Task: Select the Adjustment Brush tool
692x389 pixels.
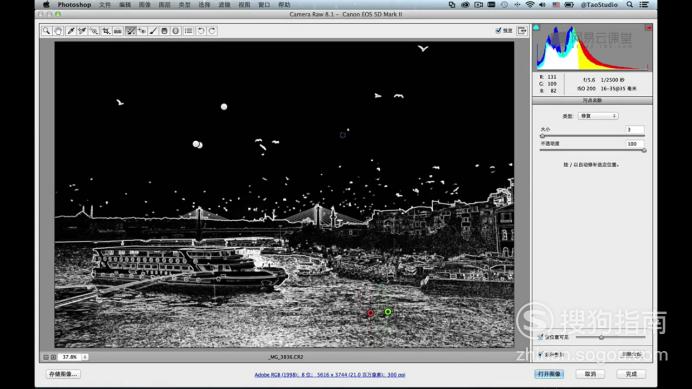Action: (153, 31)
